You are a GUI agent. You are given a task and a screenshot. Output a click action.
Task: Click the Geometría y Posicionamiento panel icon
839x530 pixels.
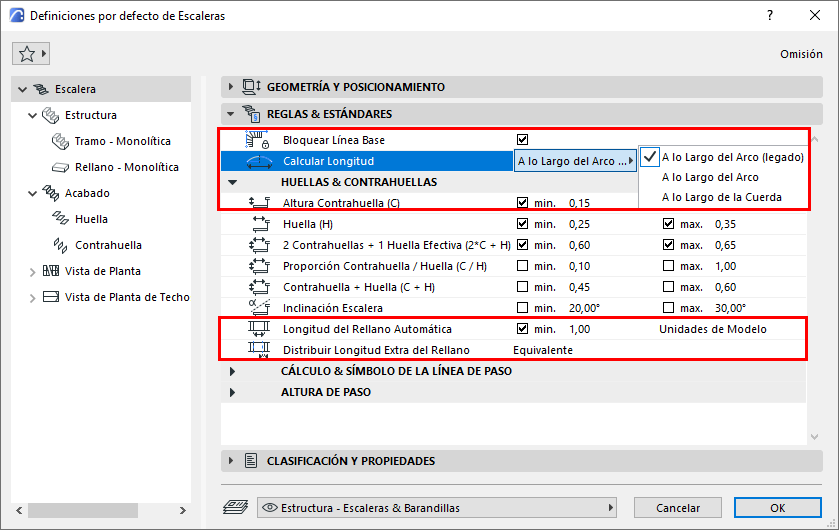click(251, 87)
